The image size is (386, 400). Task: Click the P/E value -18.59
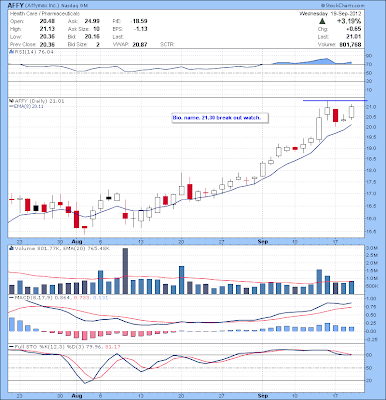pos(139,21)
